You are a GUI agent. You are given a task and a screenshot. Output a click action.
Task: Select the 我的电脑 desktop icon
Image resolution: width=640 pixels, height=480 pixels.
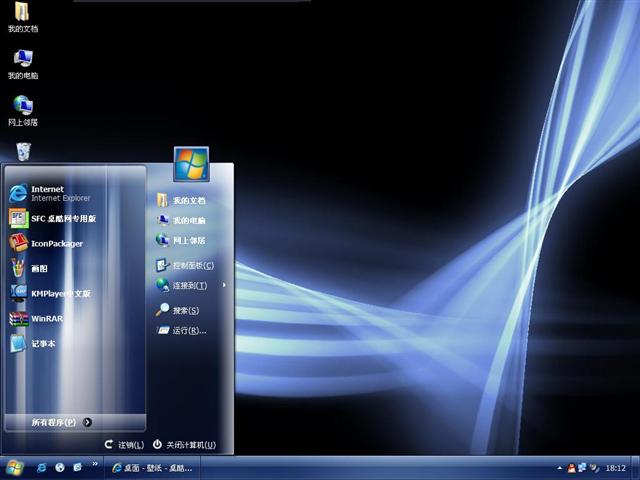tap(23, 64)
